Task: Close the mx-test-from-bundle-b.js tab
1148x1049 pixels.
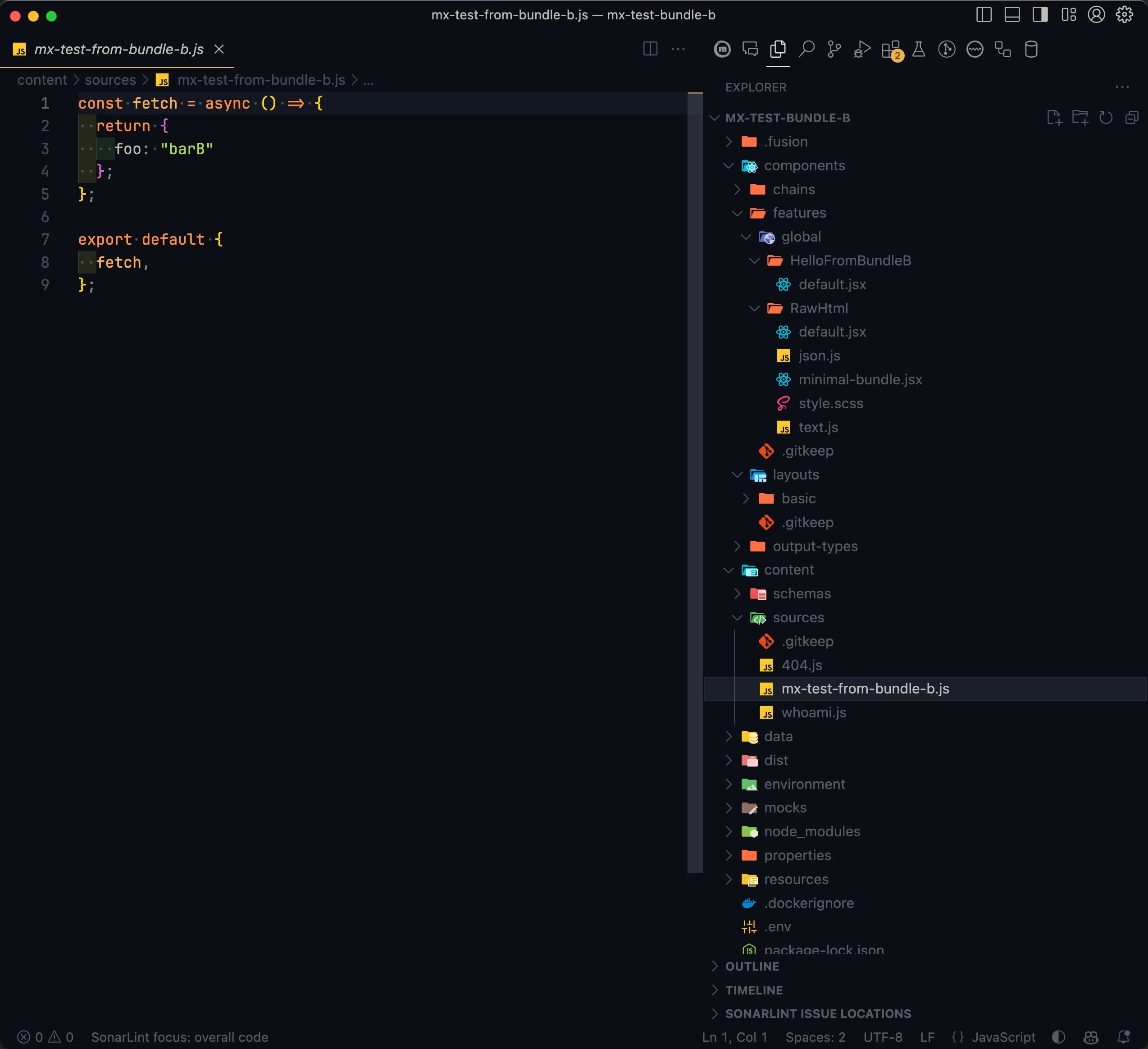Action: [x=219, y=50]
